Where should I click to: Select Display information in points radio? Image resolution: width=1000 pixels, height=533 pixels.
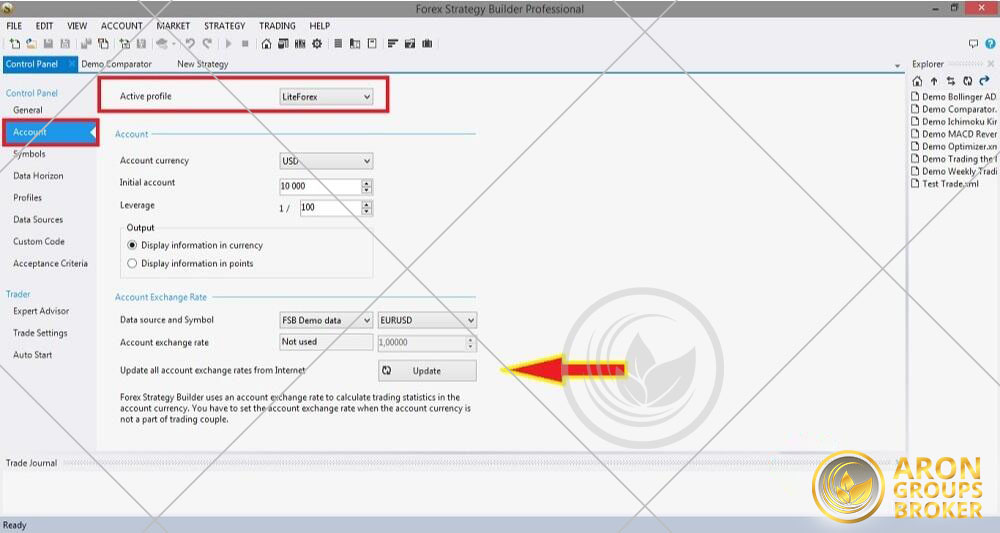[132, 263]
